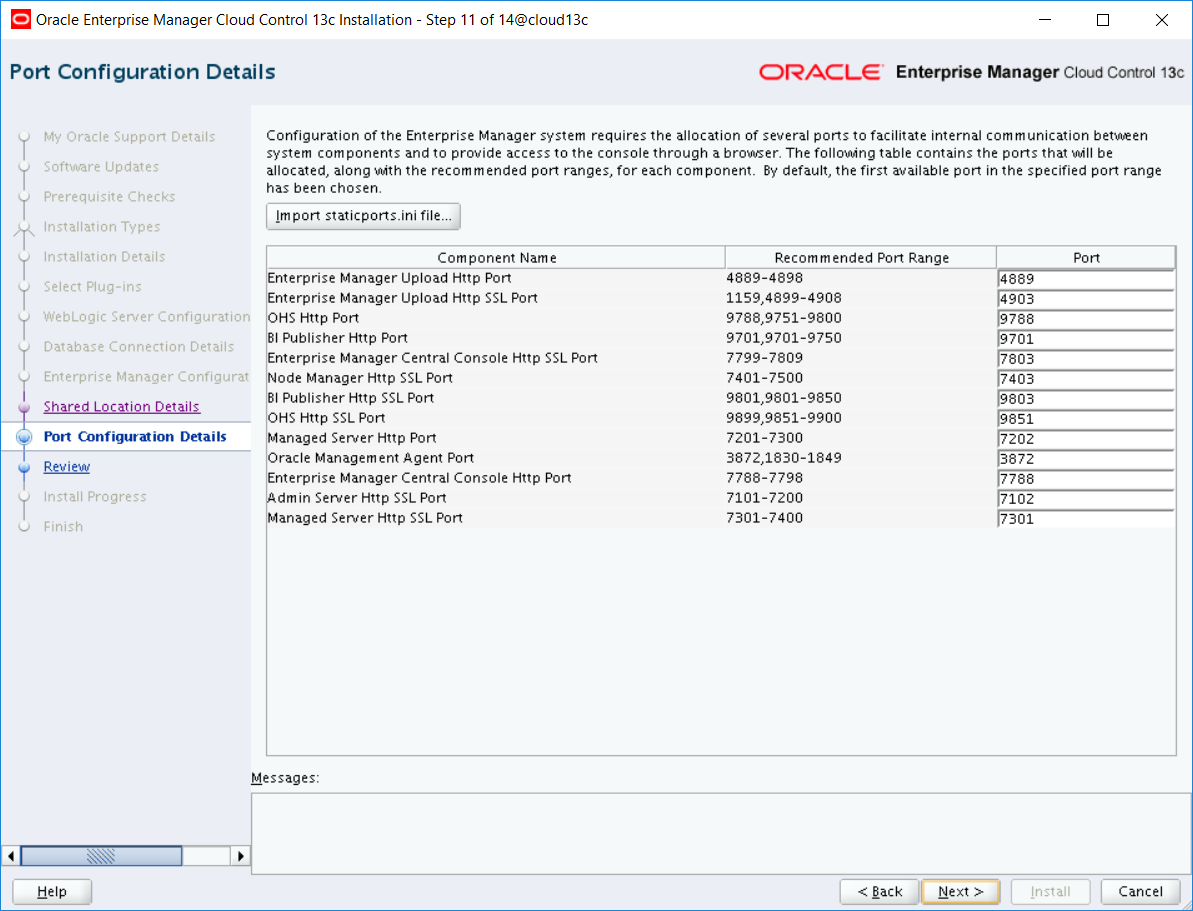Click the range cell 7301-7400
The width and height of the screenshot is (1193, 911).
tap(765, 518)
